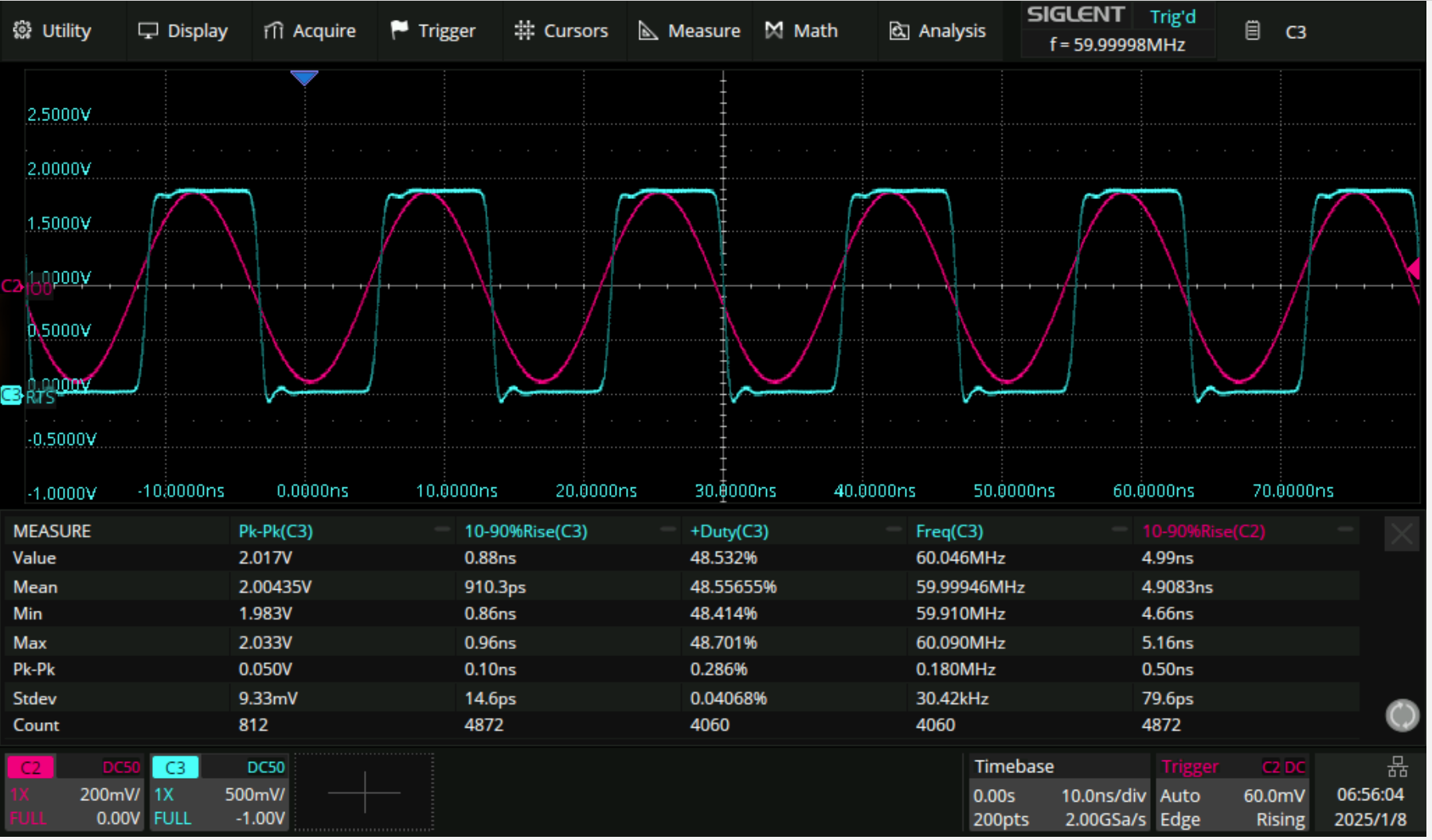Open C3 vertical scale 500mV/ setting

coord(255,795)
